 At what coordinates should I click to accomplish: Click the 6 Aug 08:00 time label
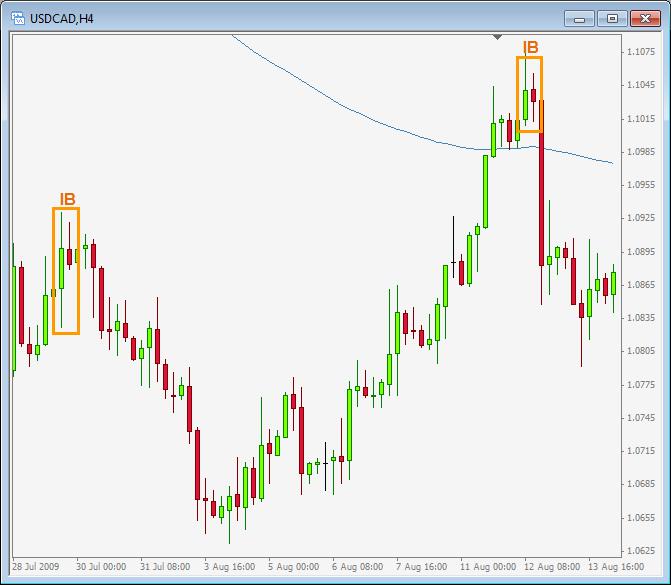pyautogui.click(x=357, y=567)
